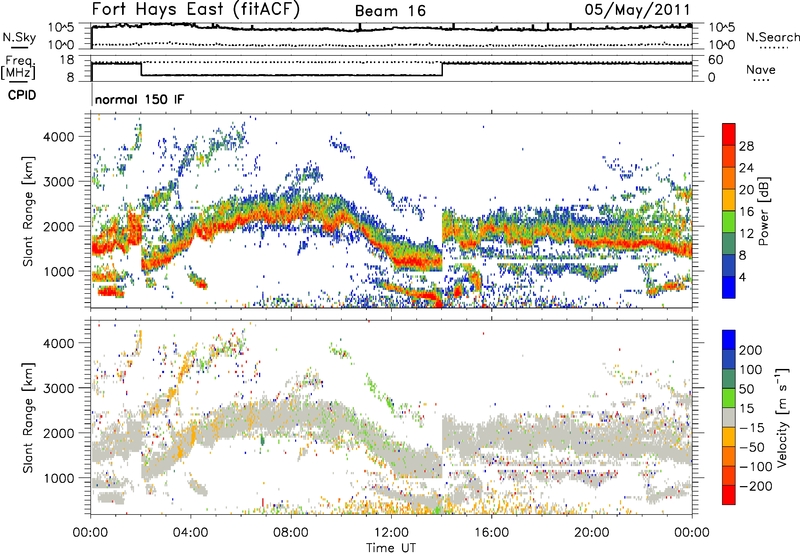Select the "normal 150 IF" CPID text

click(x=139, y=99)
